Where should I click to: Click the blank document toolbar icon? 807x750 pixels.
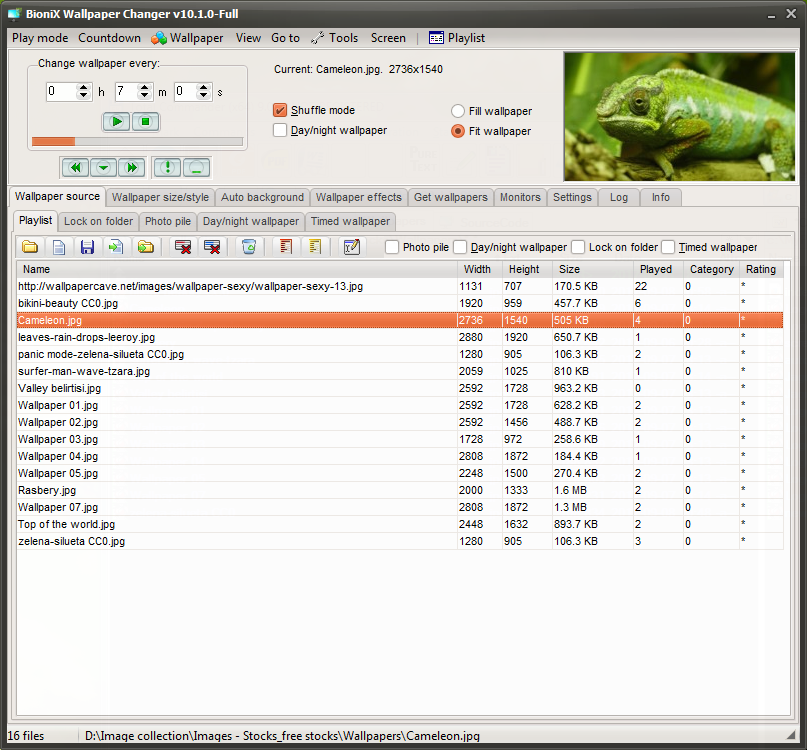(59, 247)
